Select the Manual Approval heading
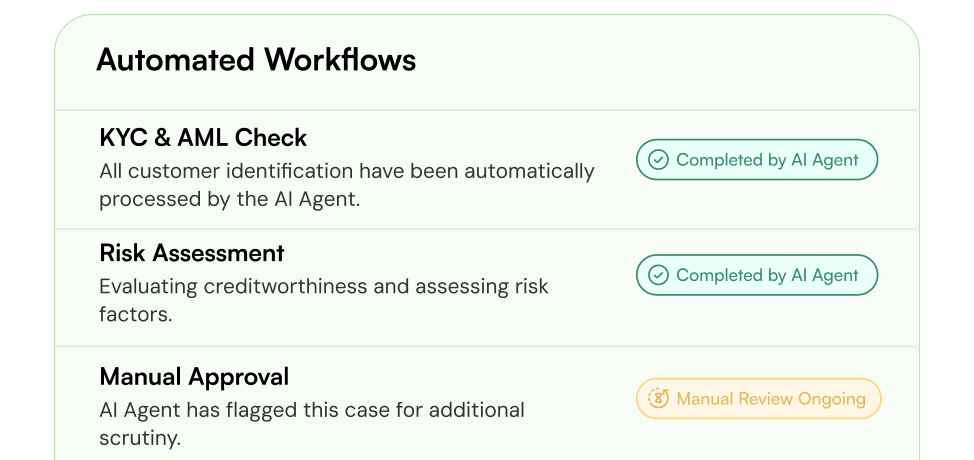The height and width of the screenshot is (460, 974). 194,376
